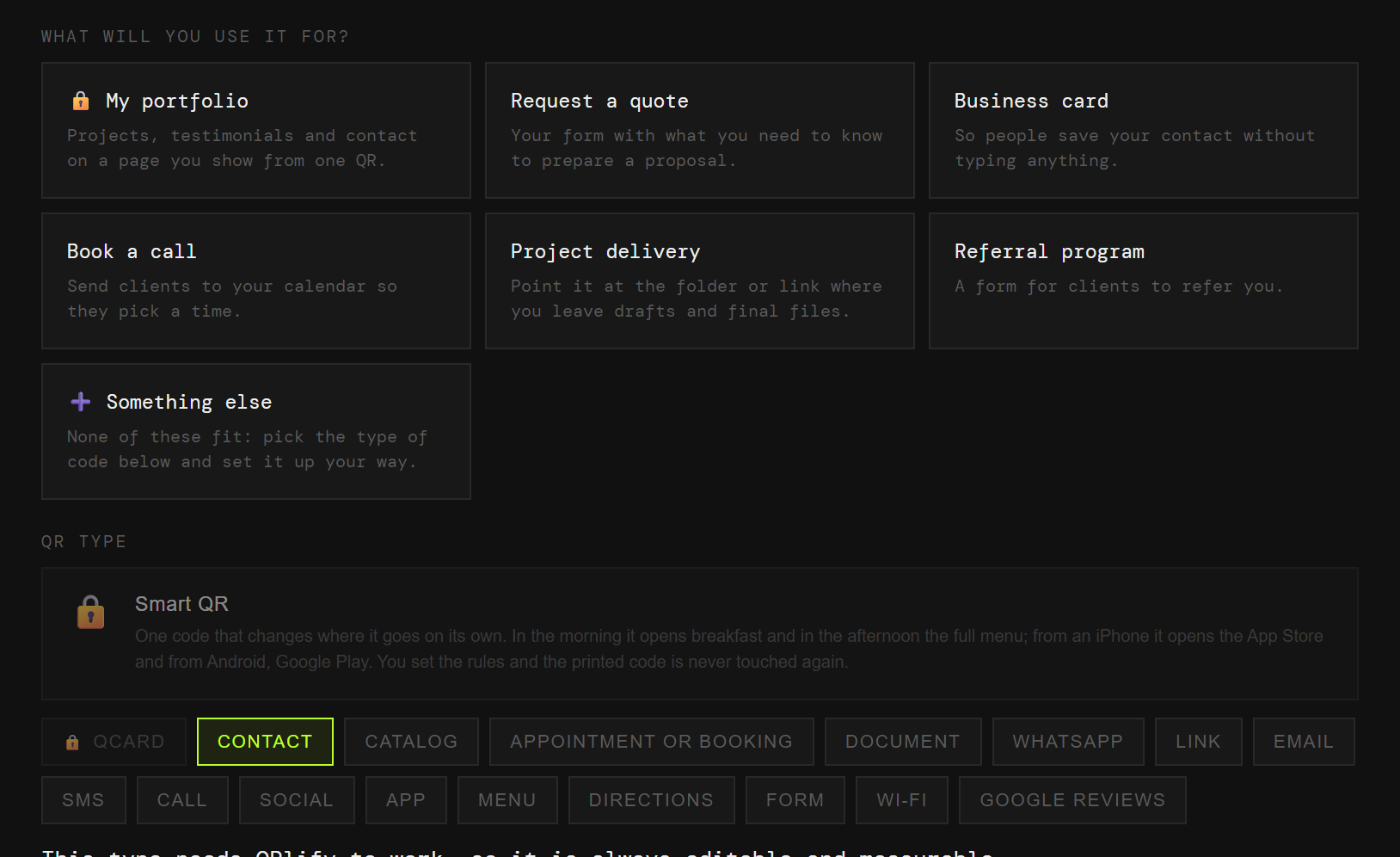The width and height of the screenshot is (1400, 857).
Task: Select the WI-FI type chip
Action: click(x=902, y=800)
